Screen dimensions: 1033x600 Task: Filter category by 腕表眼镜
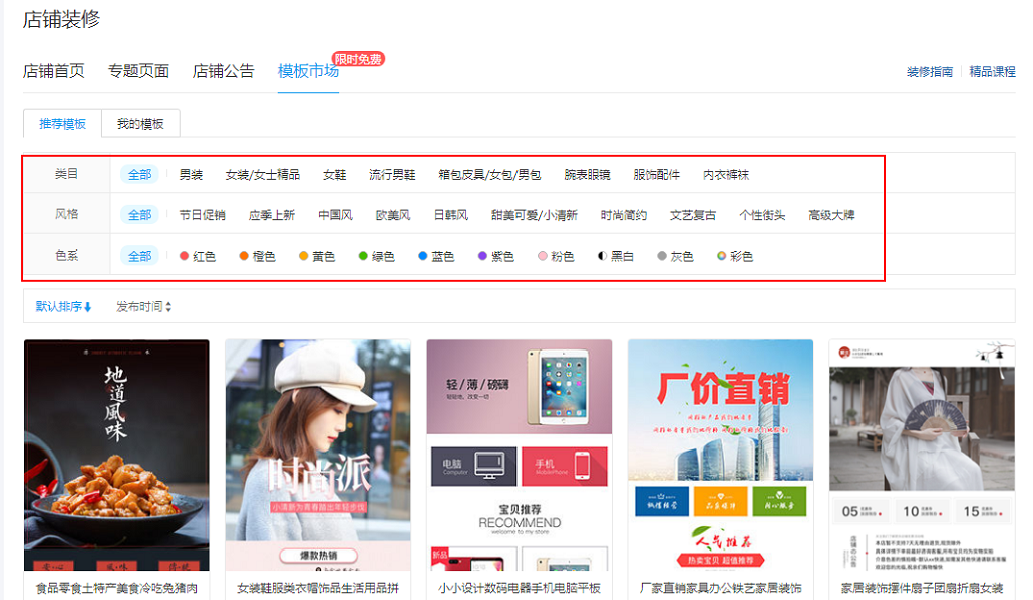point(587,175)
